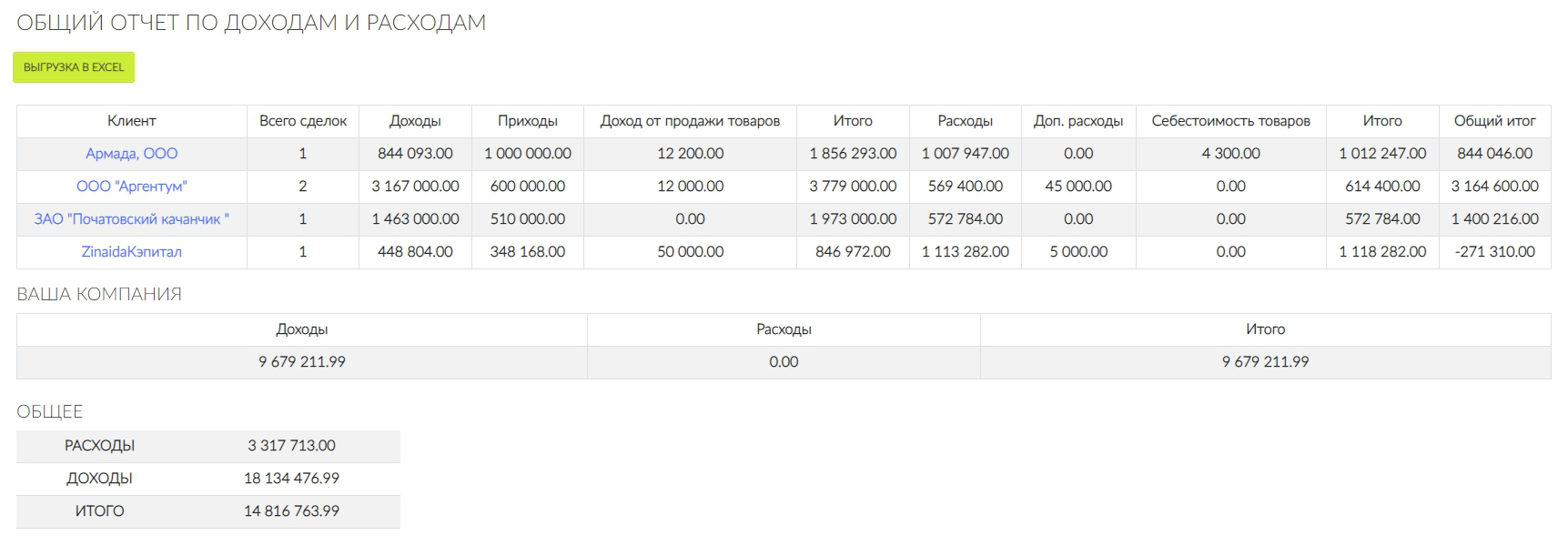Click the Выгрузка в Excel button
Screen dimensions: 1568x546
point(74,67)
